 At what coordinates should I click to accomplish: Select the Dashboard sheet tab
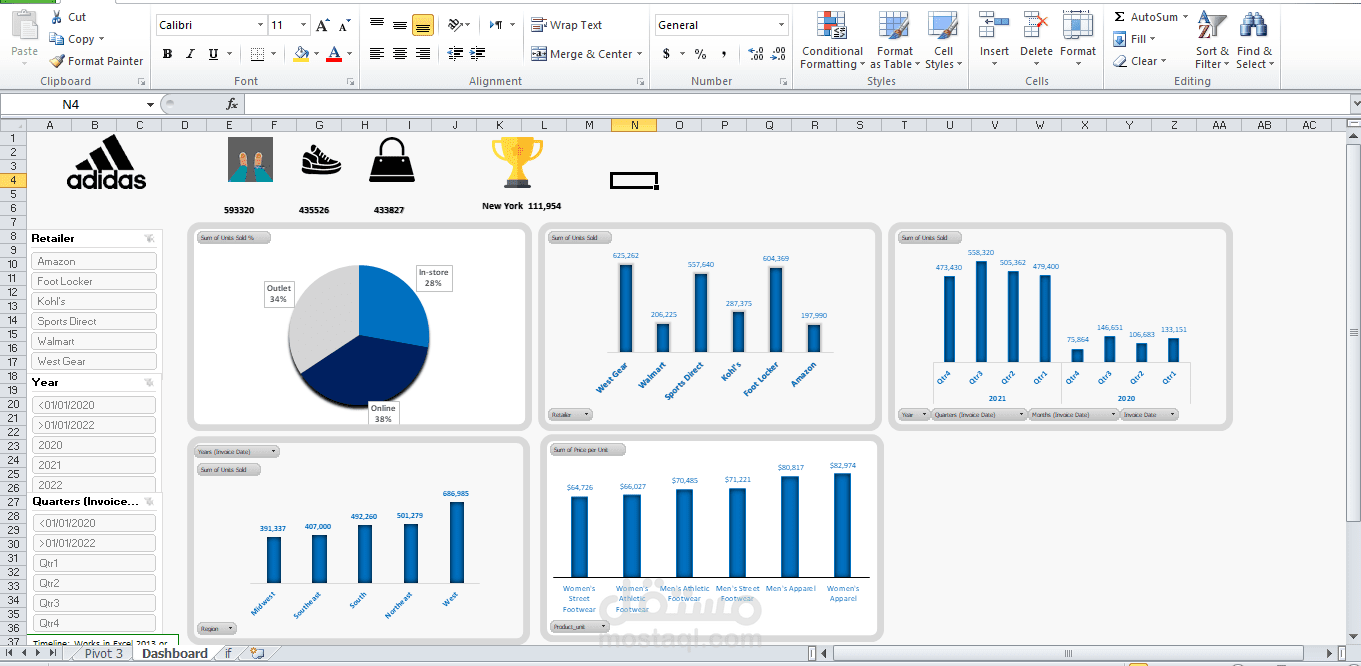coord(174,654)
